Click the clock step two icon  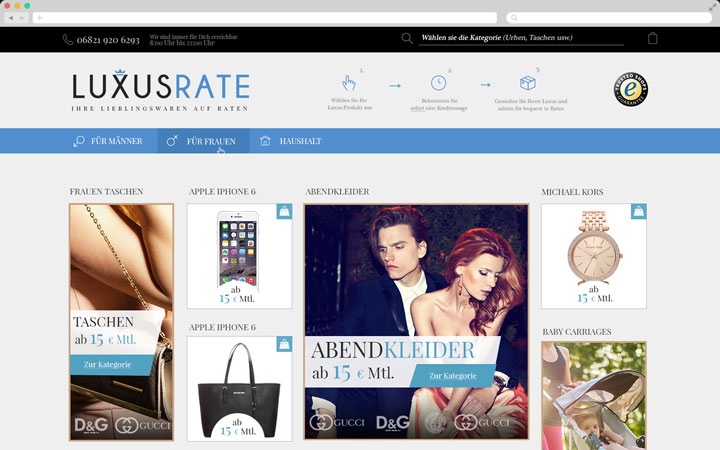tap(439, 83)
